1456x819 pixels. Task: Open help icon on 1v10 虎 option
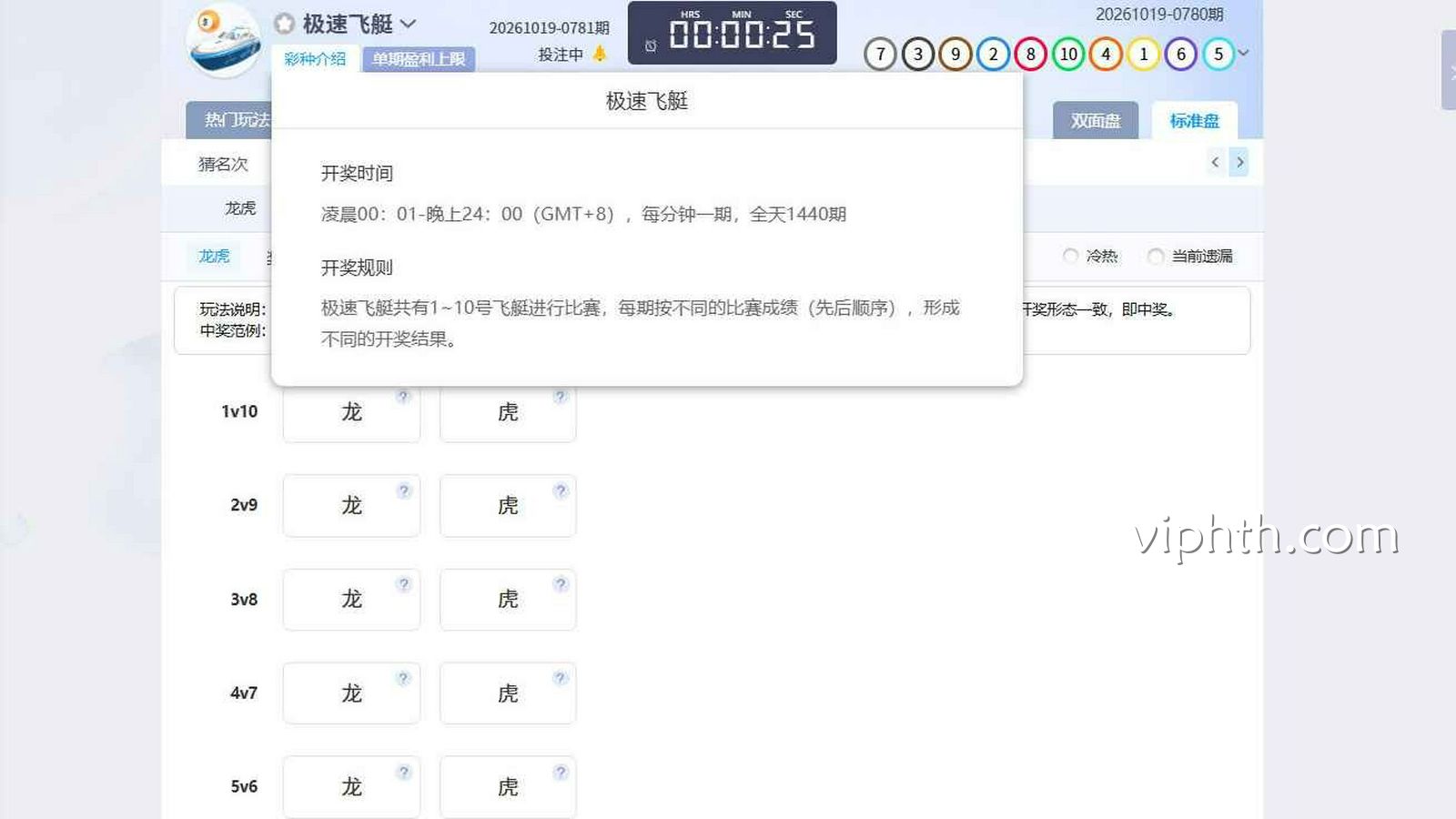click(x=561, y=396)
